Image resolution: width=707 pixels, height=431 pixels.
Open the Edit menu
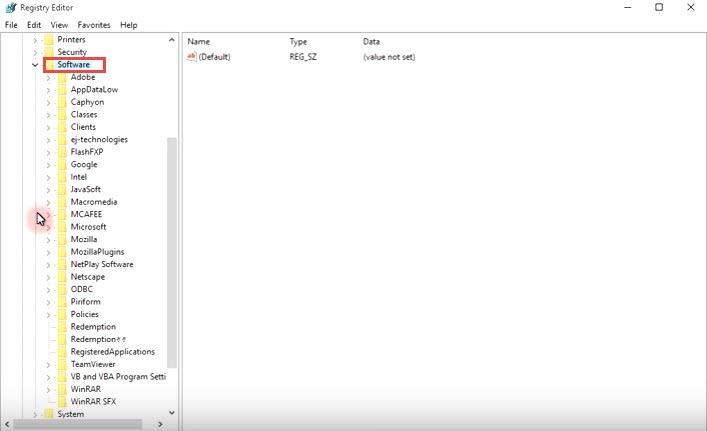pos(34,24)
